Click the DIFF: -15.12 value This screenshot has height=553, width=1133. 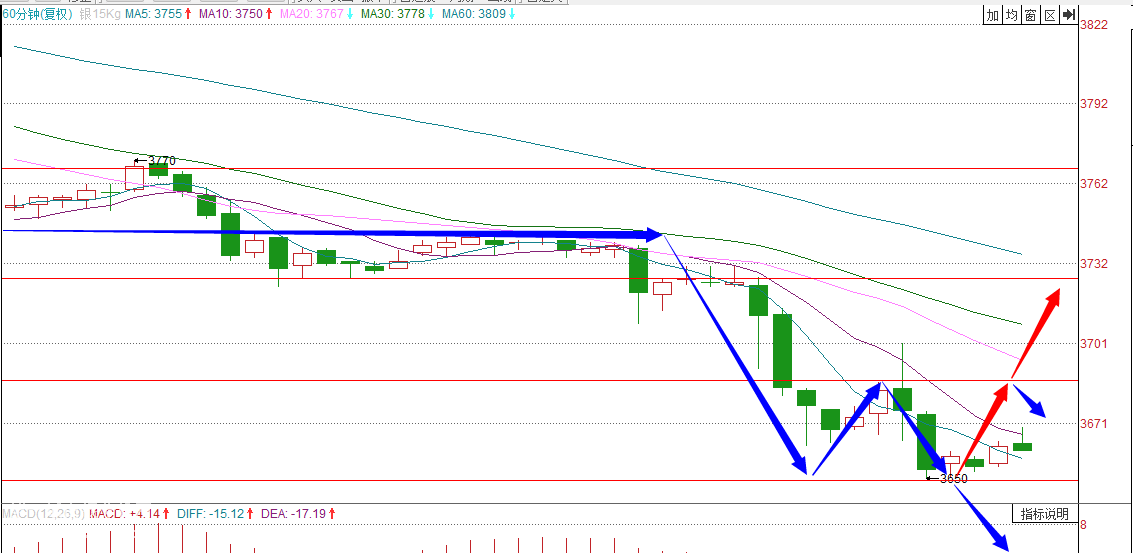click(x=209, y=514)
